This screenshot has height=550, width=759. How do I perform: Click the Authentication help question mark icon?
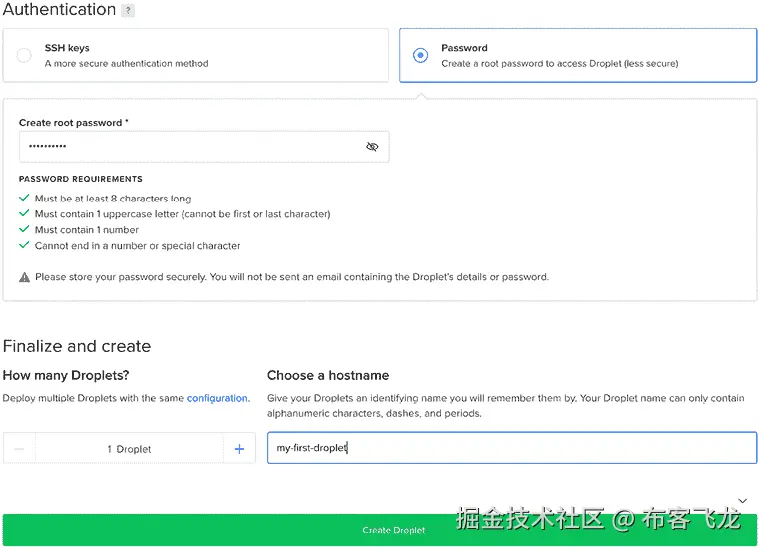pos(128,11)
